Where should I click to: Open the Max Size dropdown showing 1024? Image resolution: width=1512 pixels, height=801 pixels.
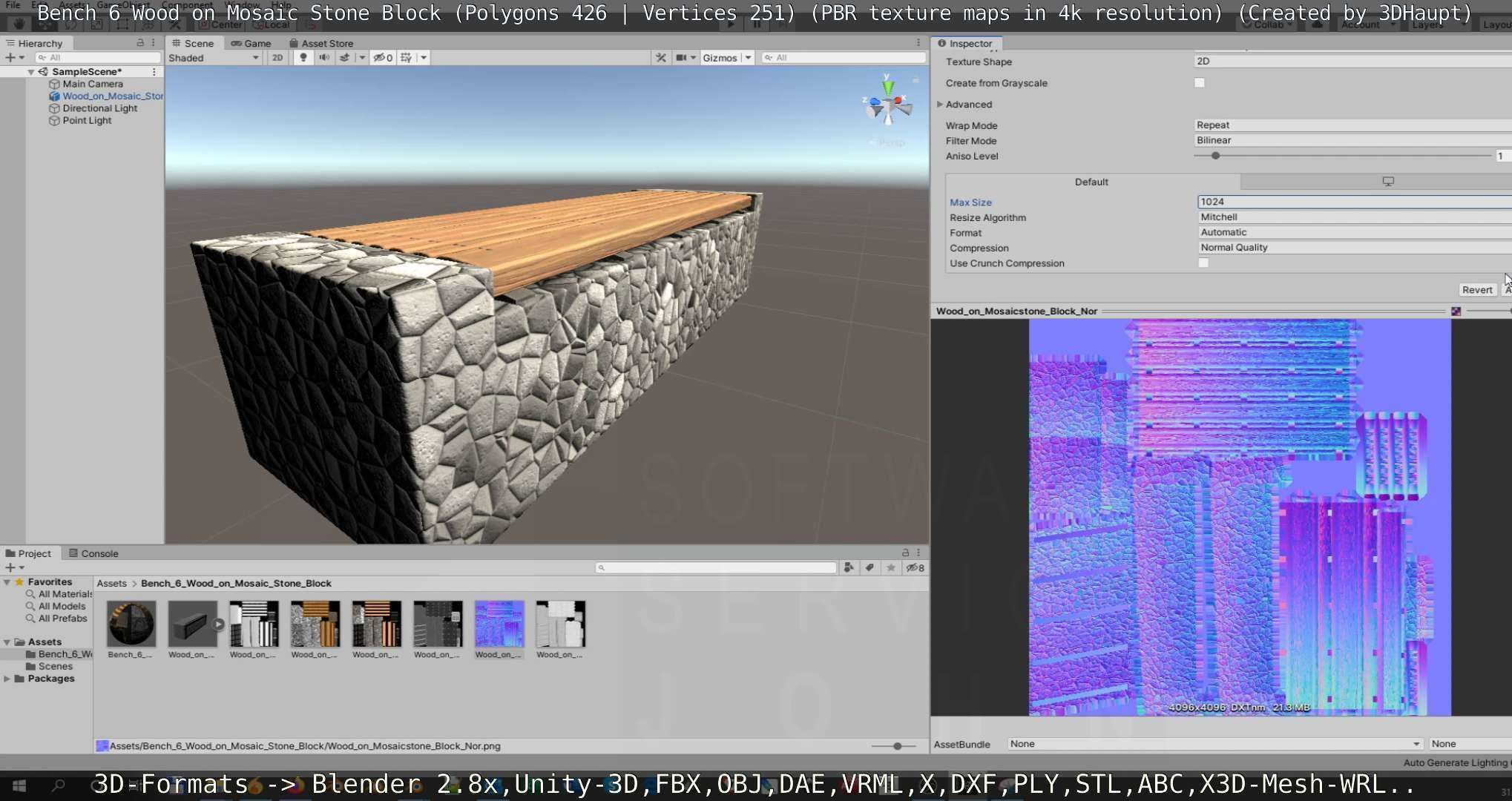[x=1355, y=202]
